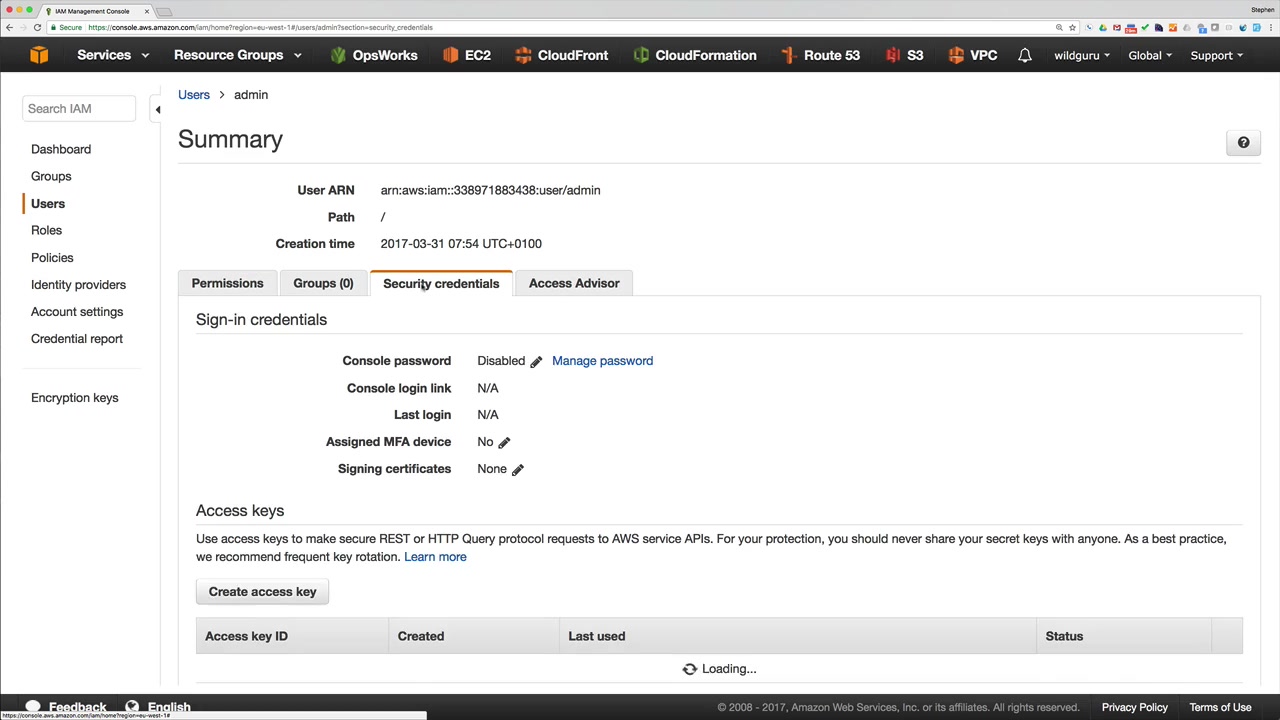This screenshot has width=1280, height=720.
Task: Open the Global region dropdown
Action: tap(1150, 55)
